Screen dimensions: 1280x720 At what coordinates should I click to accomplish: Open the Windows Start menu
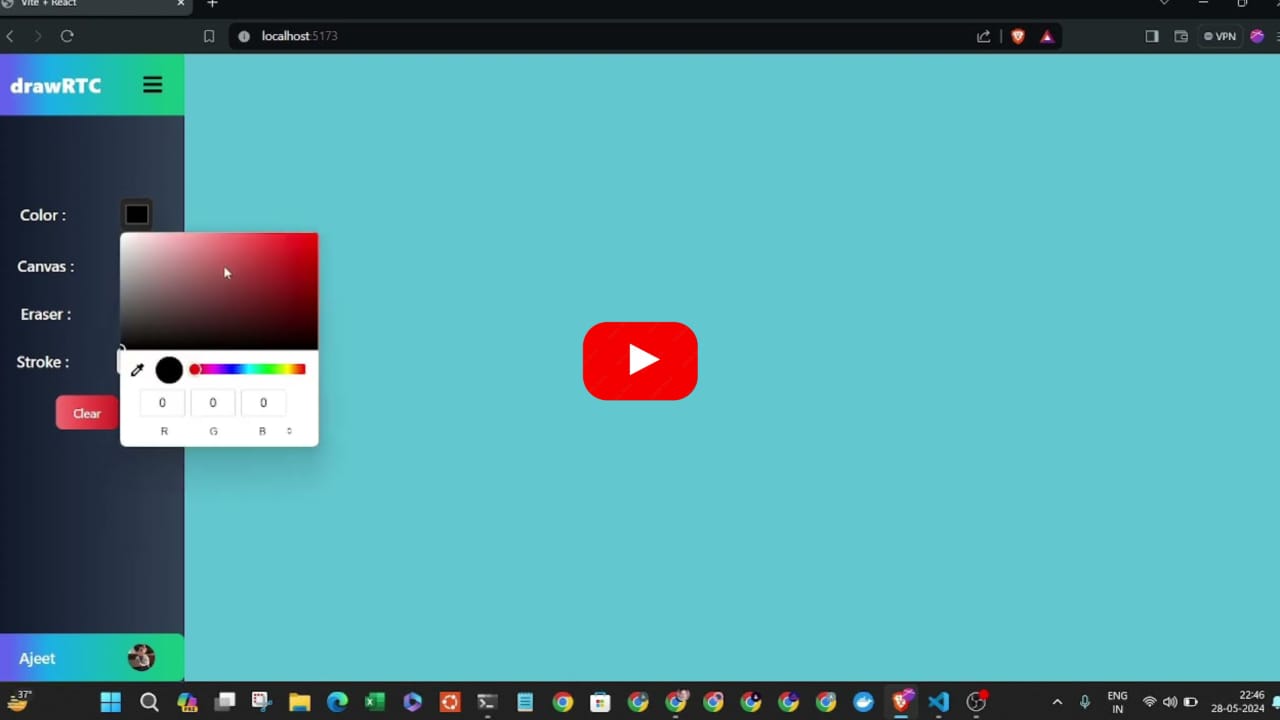(x=111, y=702)
